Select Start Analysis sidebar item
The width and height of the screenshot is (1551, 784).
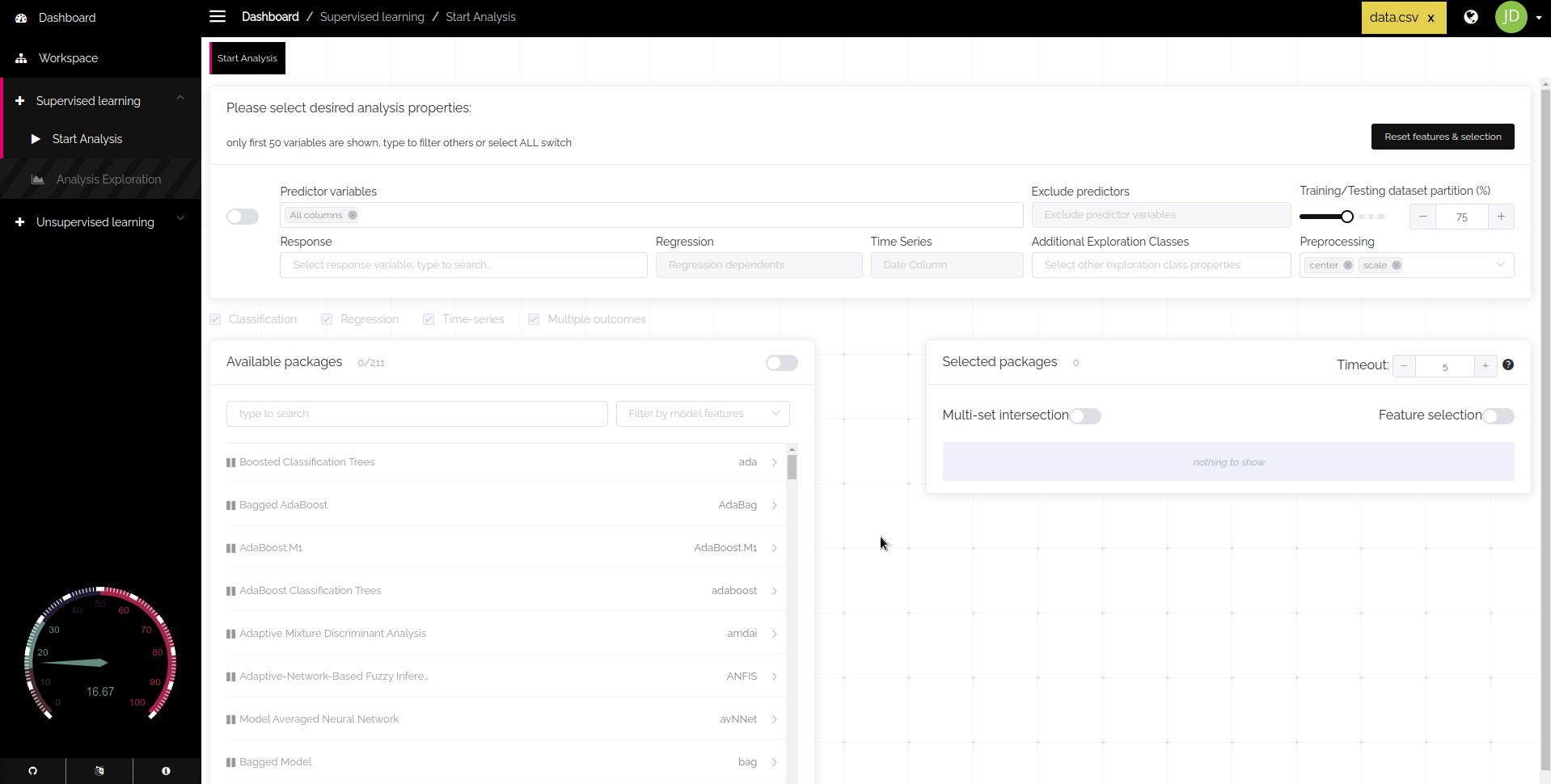100,139
